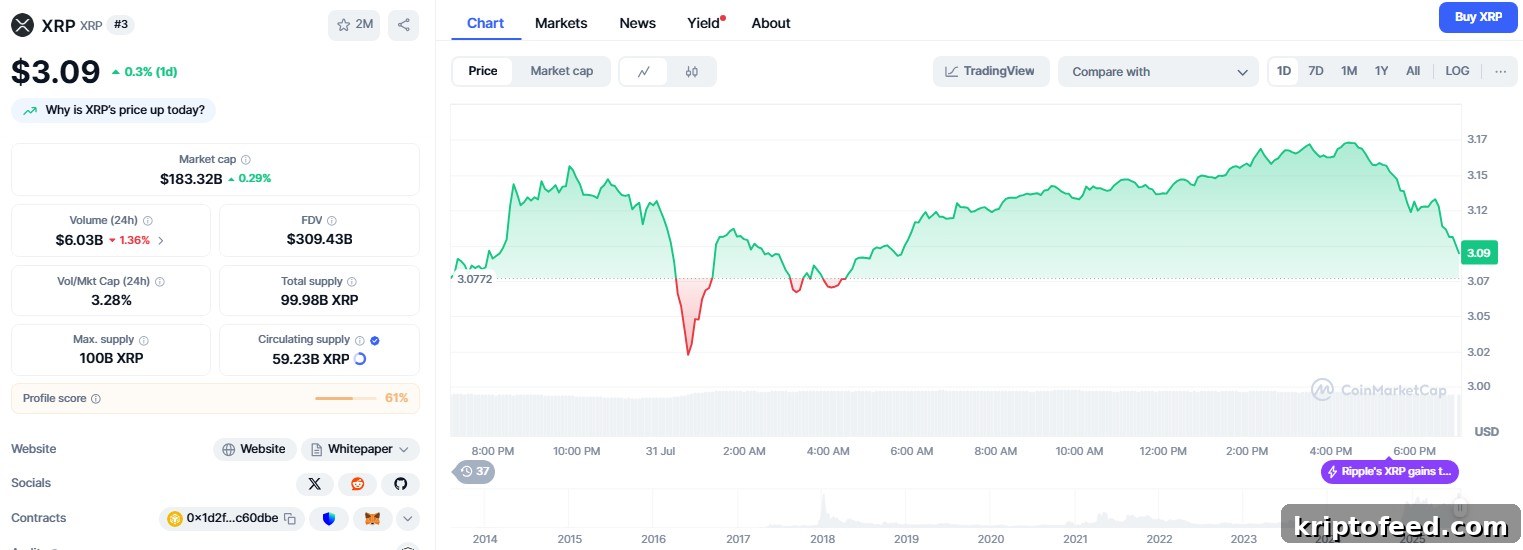Click the 0x1d2f...c60dbe contract chip

[x=232, y=519]
